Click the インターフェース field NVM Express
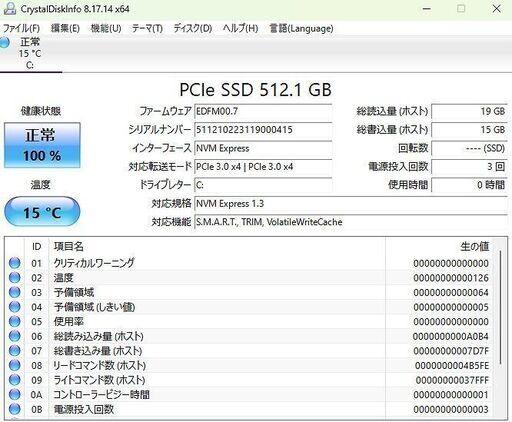Viewport: 512px width, 422px height. click(263, 148)
